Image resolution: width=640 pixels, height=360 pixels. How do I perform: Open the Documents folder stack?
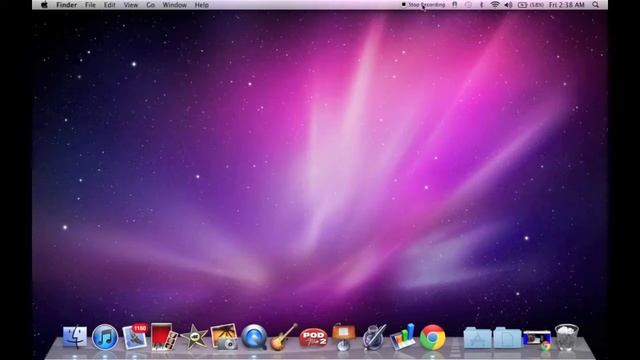click(x=507, y=338)
